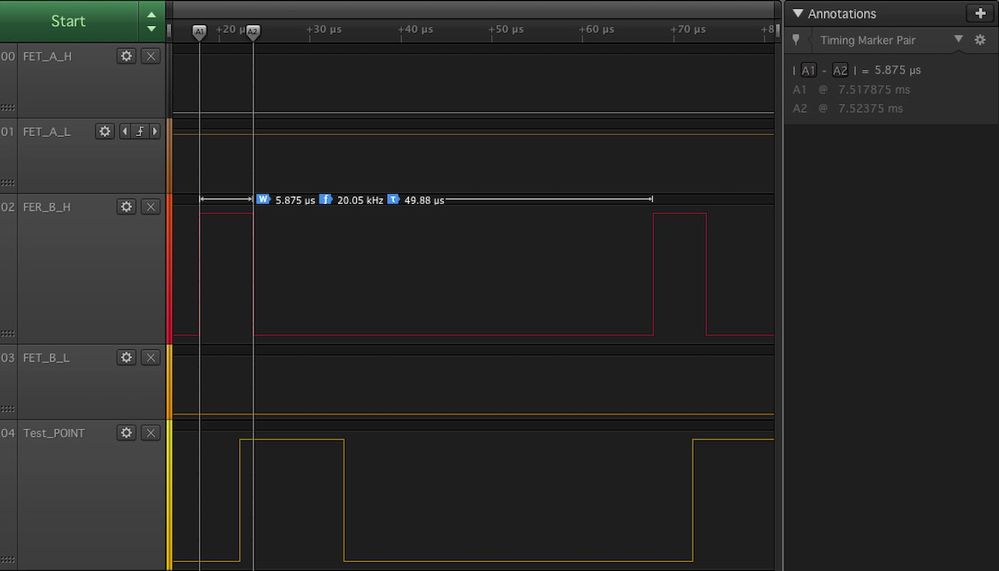Click the green Start capture button
This screenshot has height=571, width=999.
click(x=69, y=21)
